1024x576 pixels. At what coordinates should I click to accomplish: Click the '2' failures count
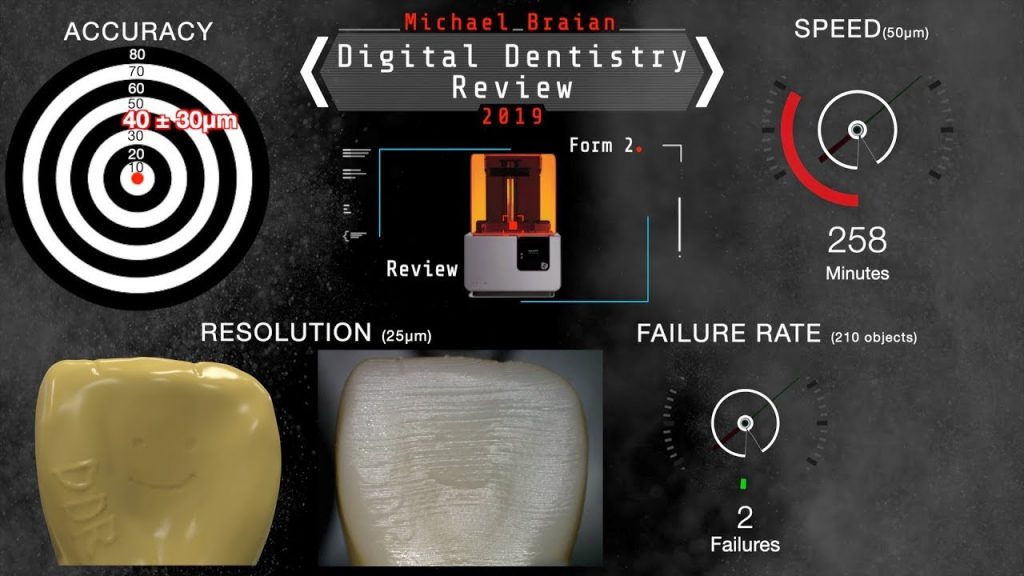coord(744,518)
